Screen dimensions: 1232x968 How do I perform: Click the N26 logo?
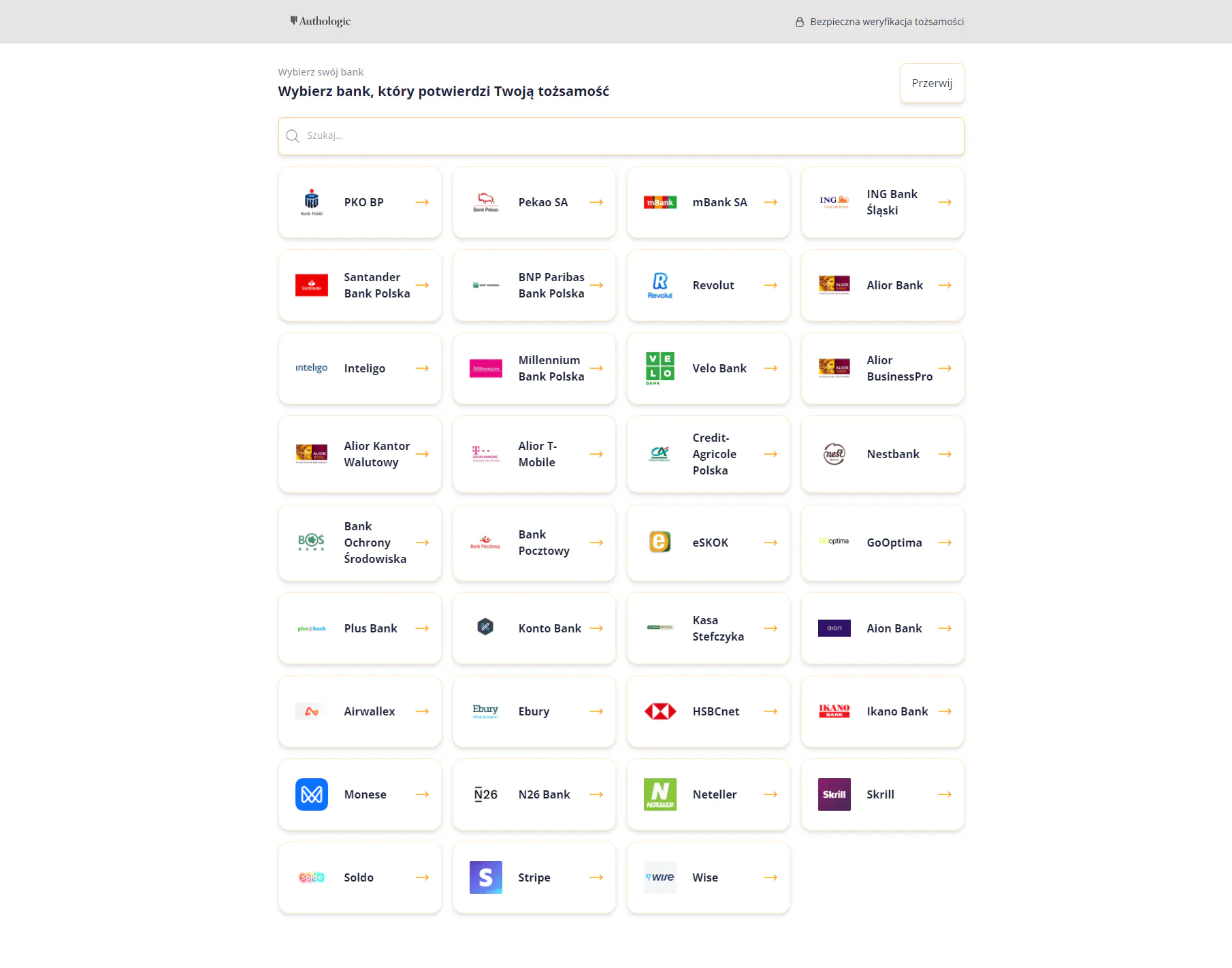(x=486, y=794)
